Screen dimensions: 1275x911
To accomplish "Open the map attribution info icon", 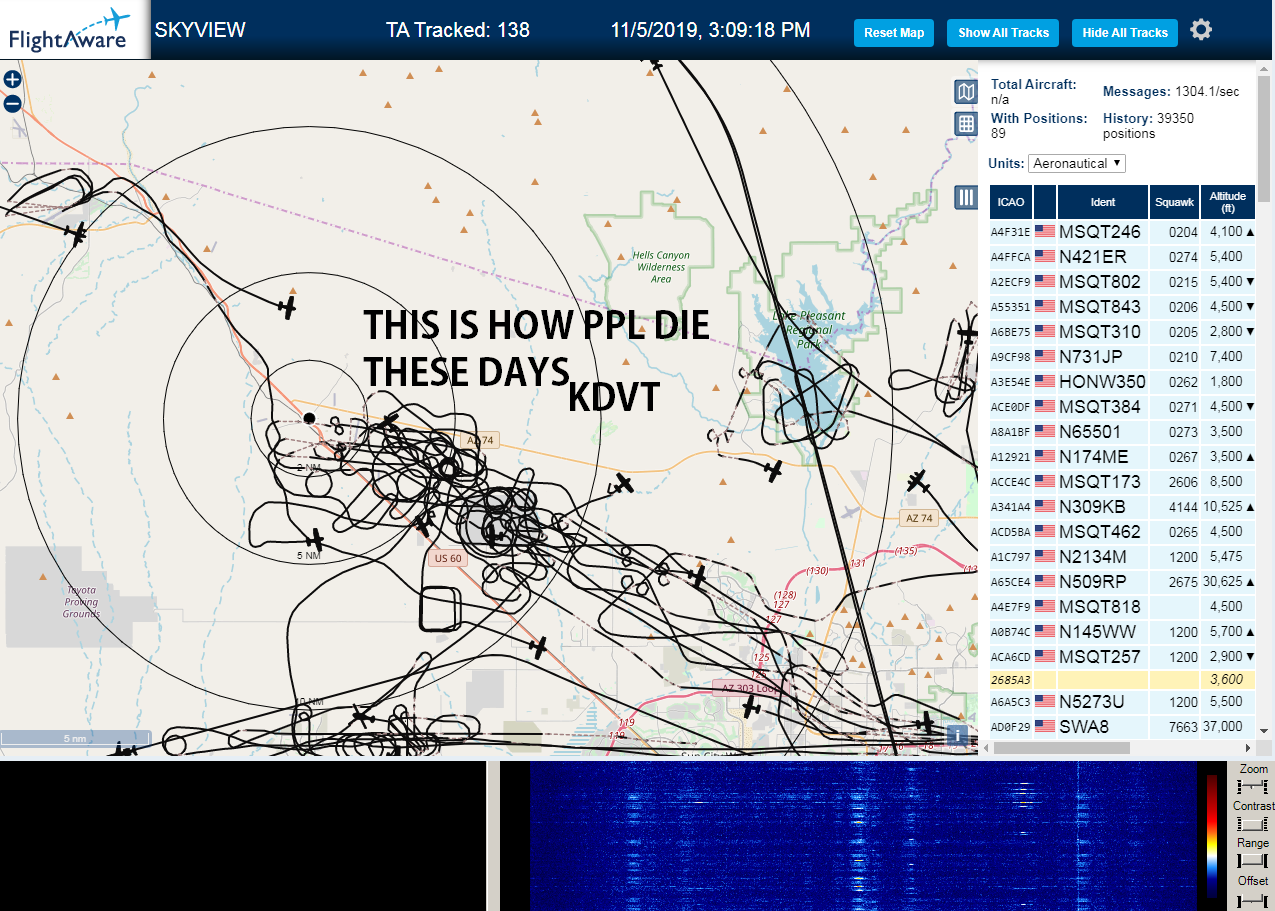I will click(x=956, y=736).
